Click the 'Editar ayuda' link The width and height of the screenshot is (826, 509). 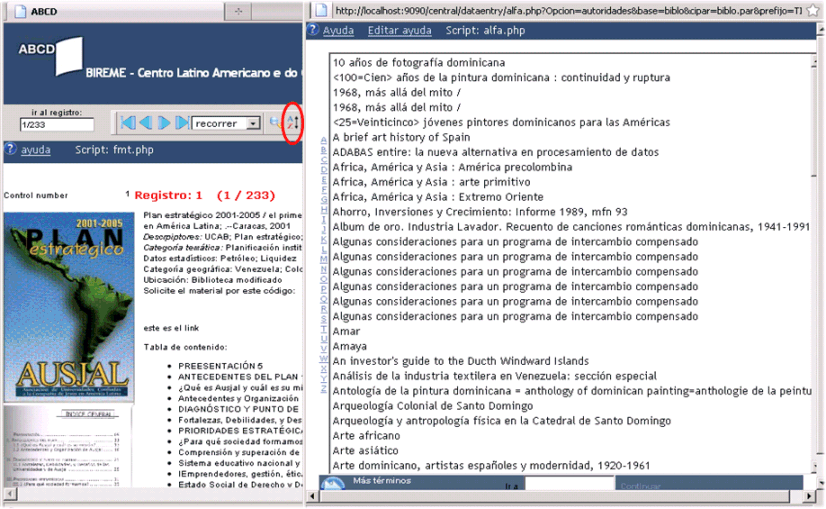tap(399, 31)
